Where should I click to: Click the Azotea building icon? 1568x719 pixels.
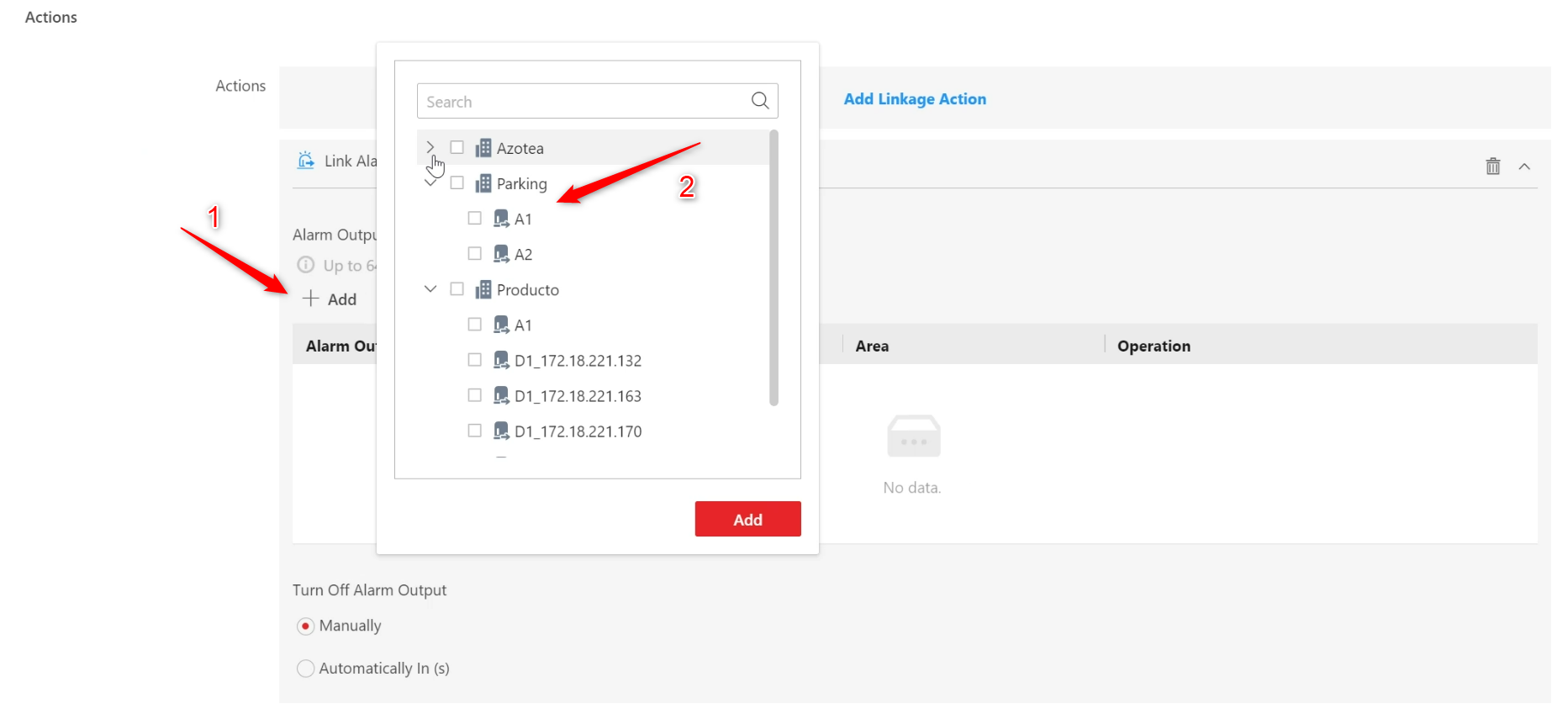coord(483,148)
